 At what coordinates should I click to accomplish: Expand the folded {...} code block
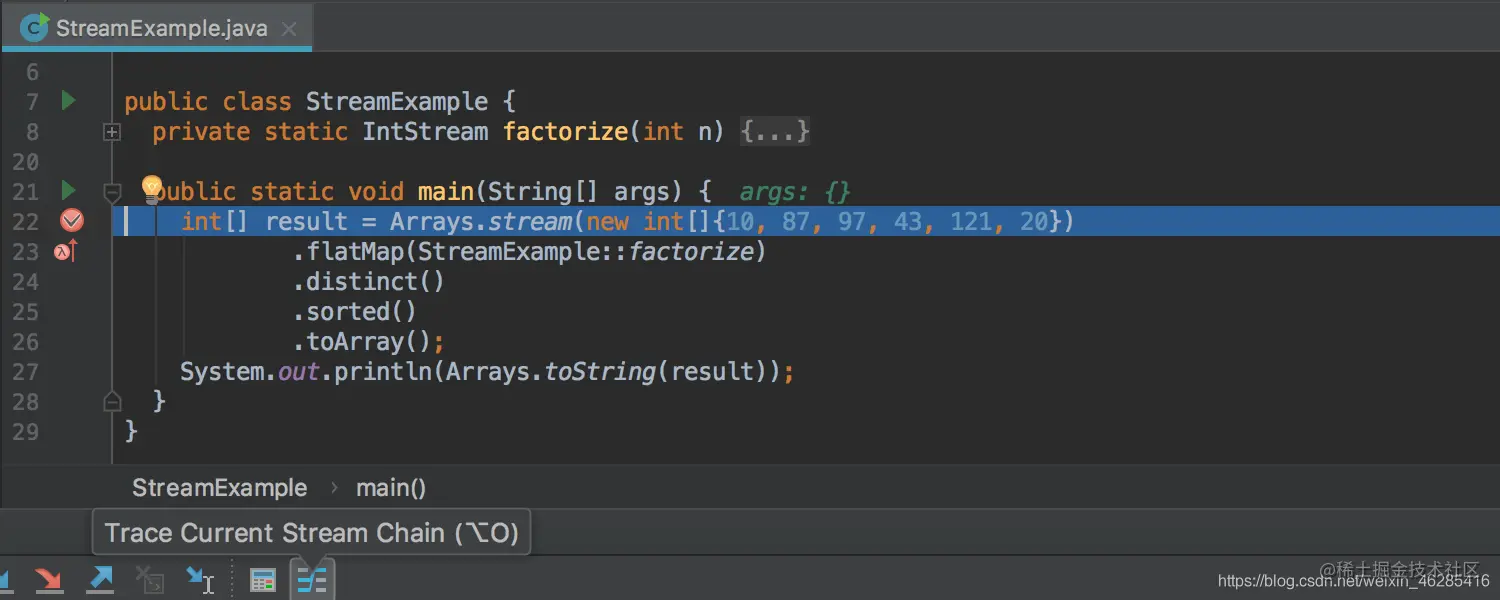775,131
